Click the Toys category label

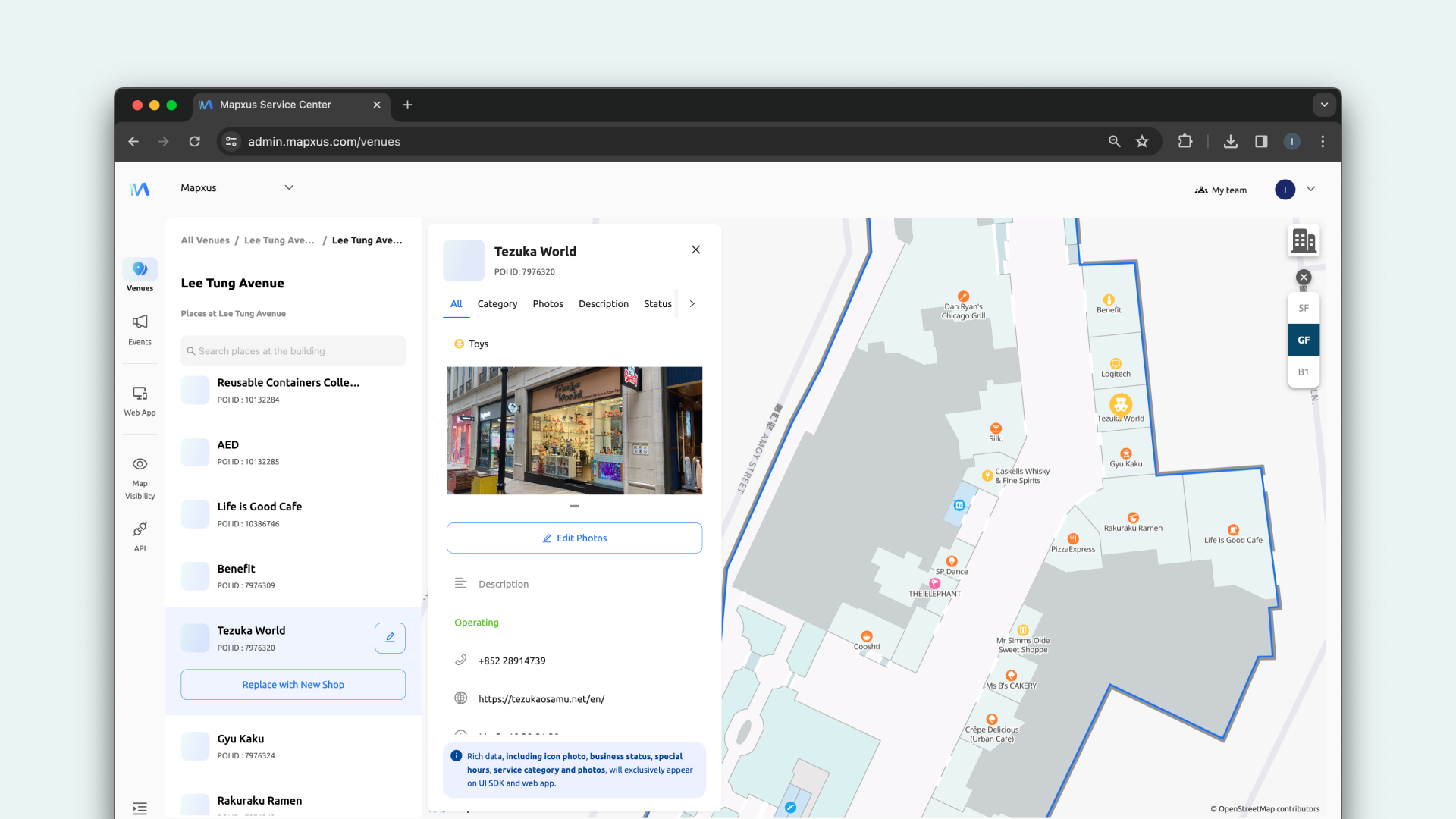point(479,344)
